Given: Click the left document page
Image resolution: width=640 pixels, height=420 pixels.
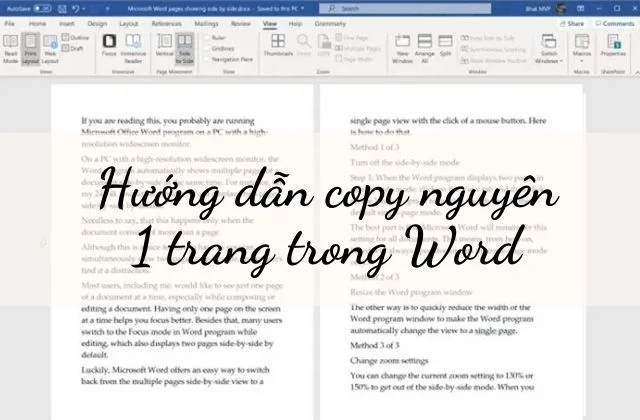Looking at the screenshot, I should pyautogui.click(x=182, y=252).
